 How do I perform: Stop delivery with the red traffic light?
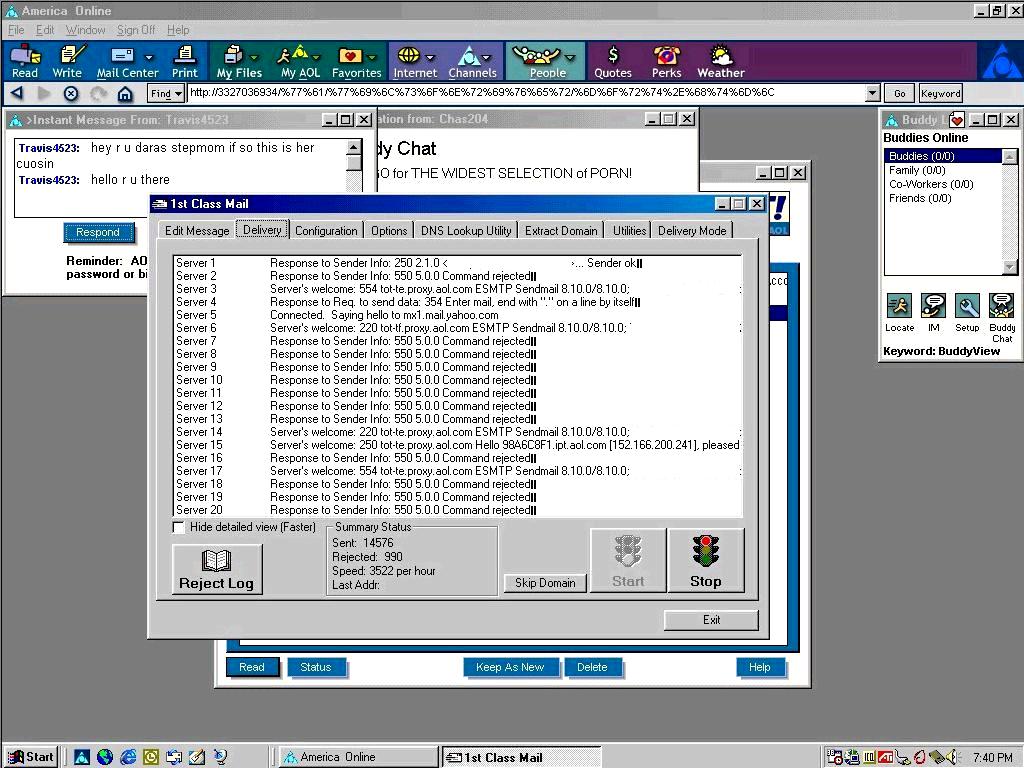point(705,560)
